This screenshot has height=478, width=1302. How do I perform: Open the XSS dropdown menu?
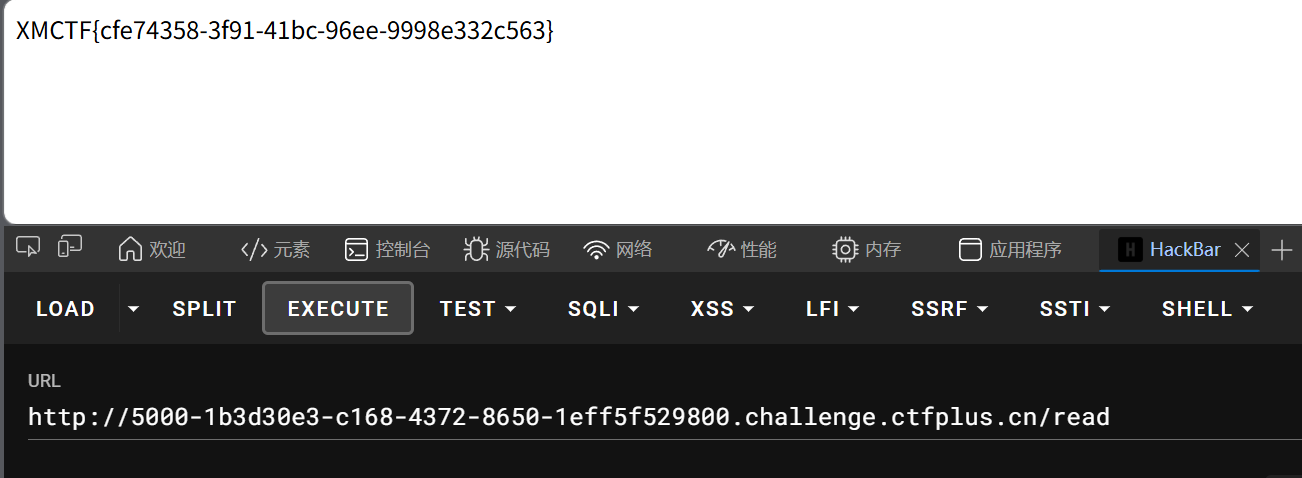click(x=722, y=309)
